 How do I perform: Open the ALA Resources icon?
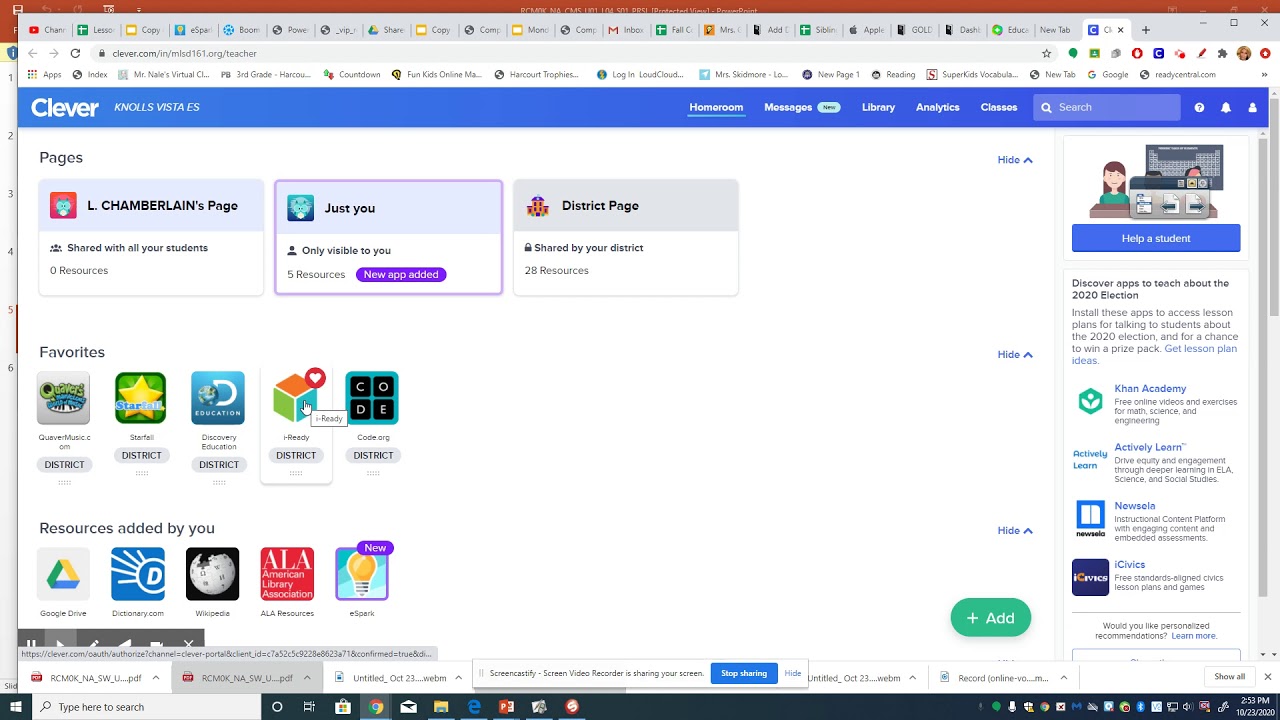coord(287,574)
